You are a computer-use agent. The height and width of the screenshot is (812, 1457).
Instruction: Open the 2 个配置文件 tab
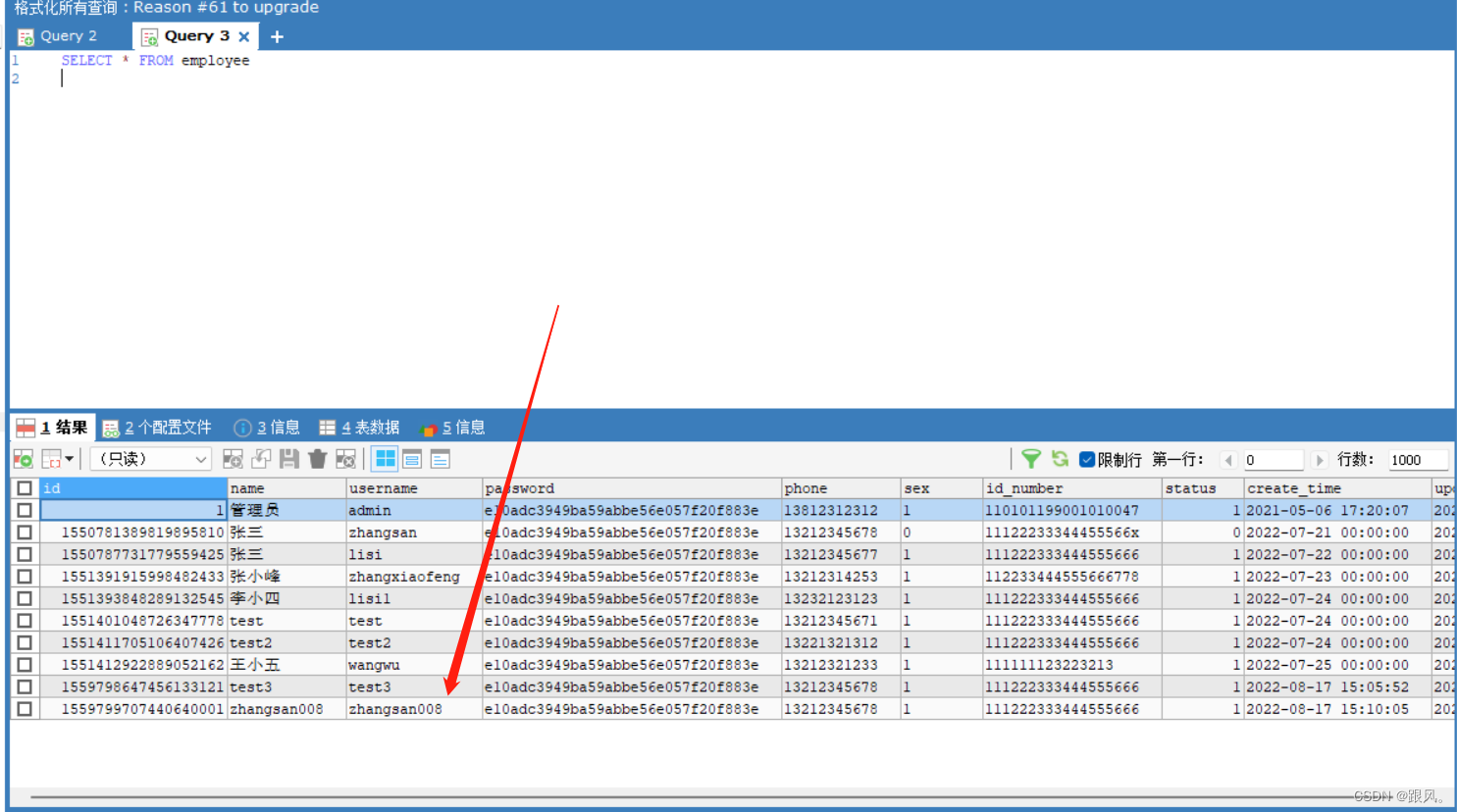point(158,427)
